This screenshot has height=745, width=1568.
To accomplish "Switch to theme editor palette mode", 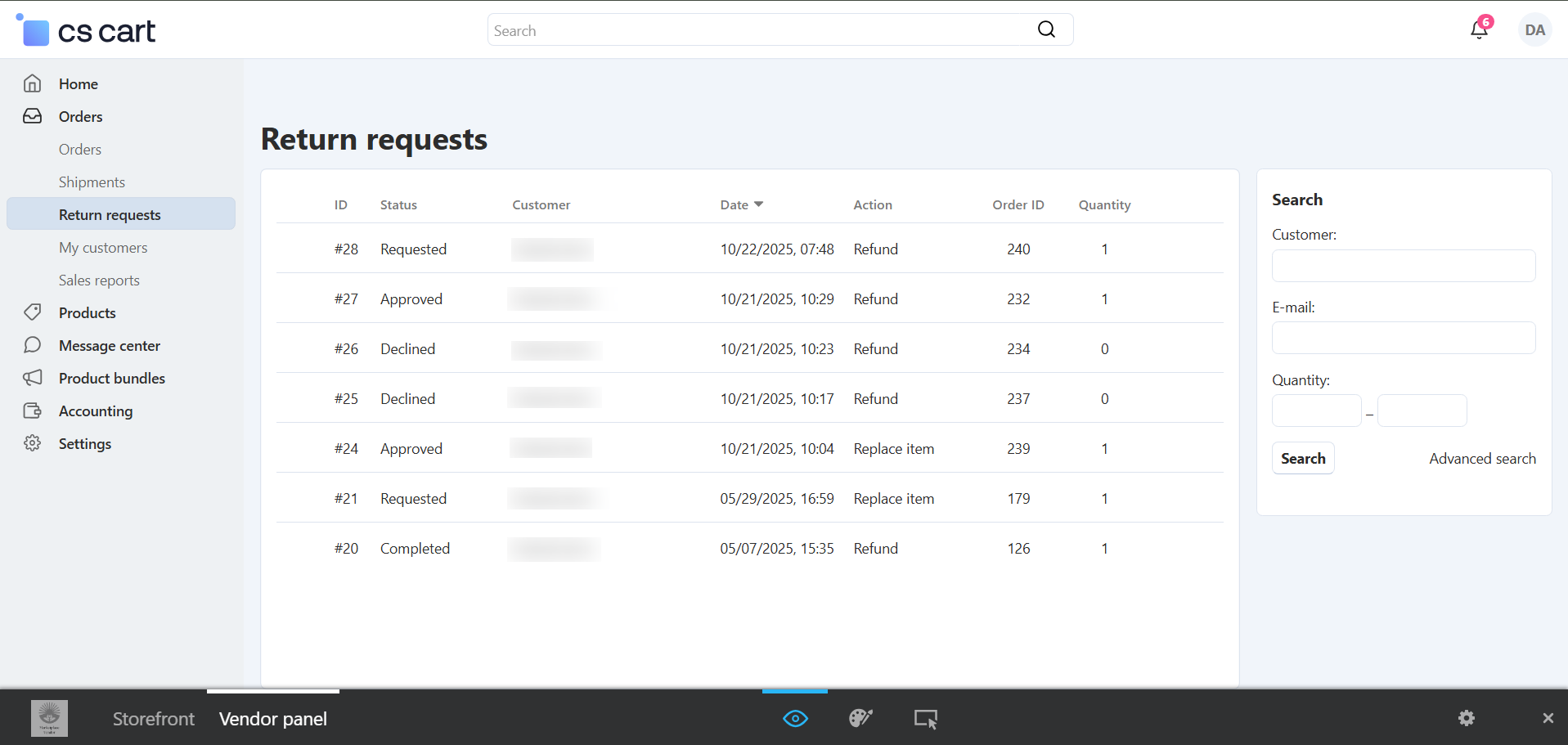I will click(860, 719).
